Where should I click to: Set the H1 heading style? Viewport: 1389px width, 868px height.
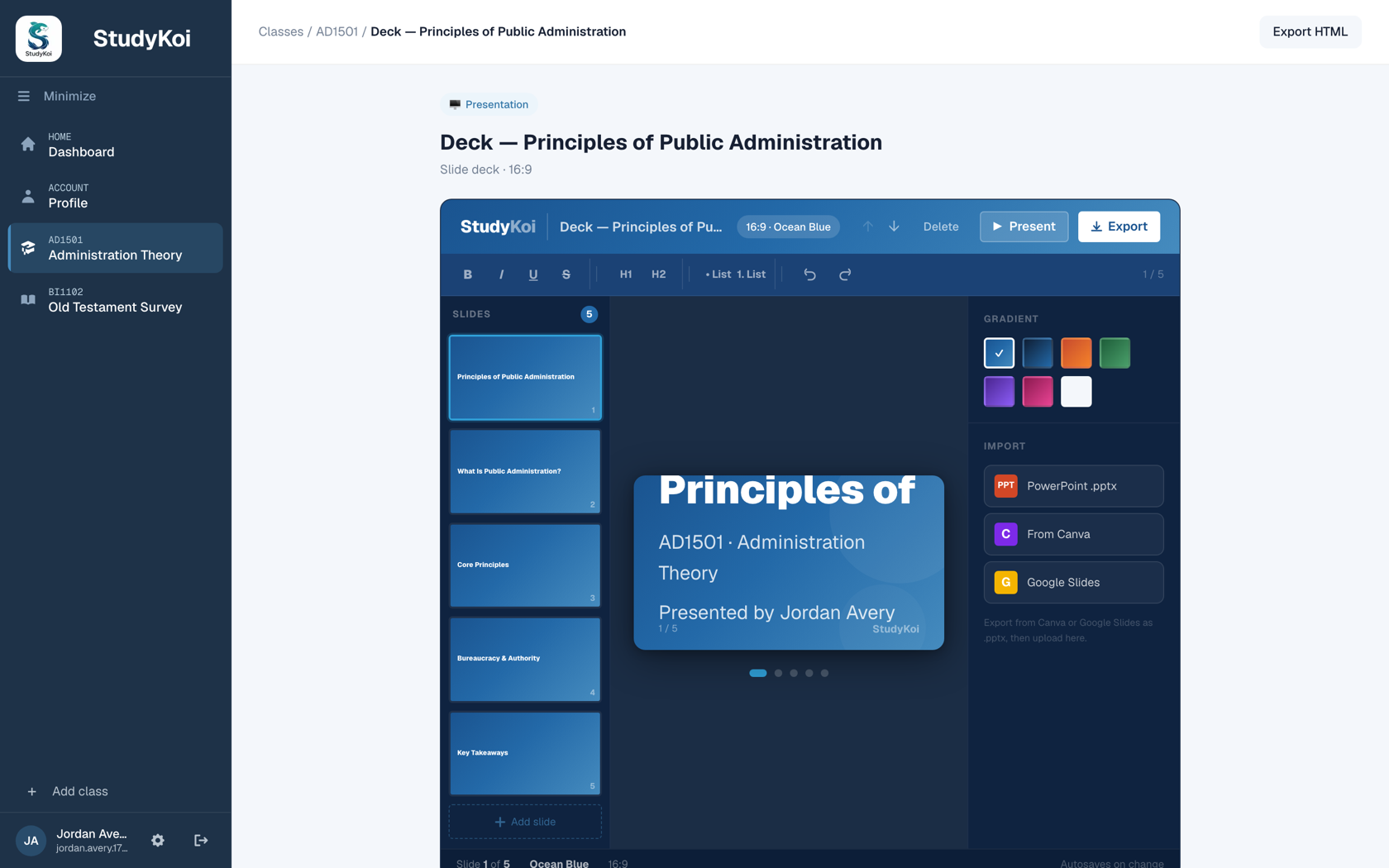point(626,274)
